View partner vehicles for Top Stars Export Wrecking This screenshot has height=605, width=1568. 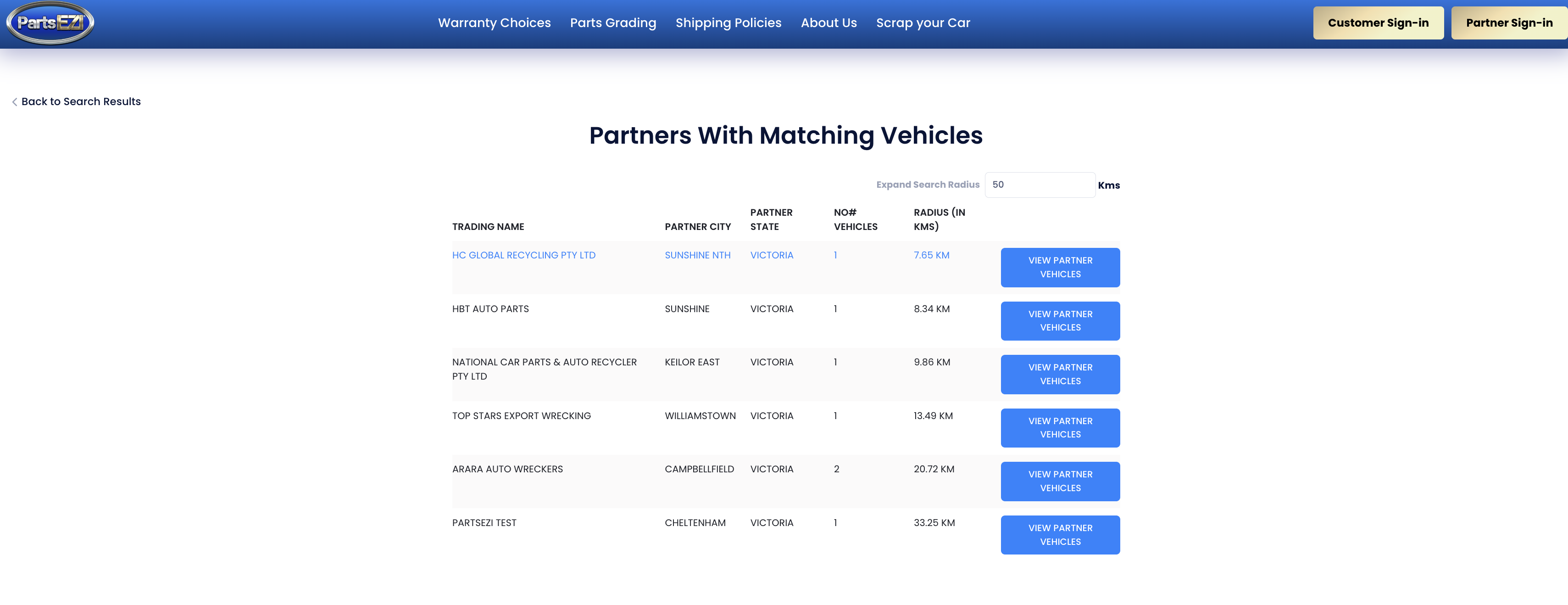pos(1060,428)
